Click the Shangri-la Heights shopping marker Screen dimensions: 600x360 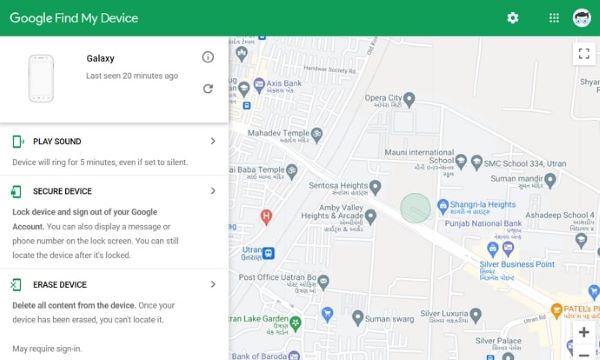[x=443, y=207]
